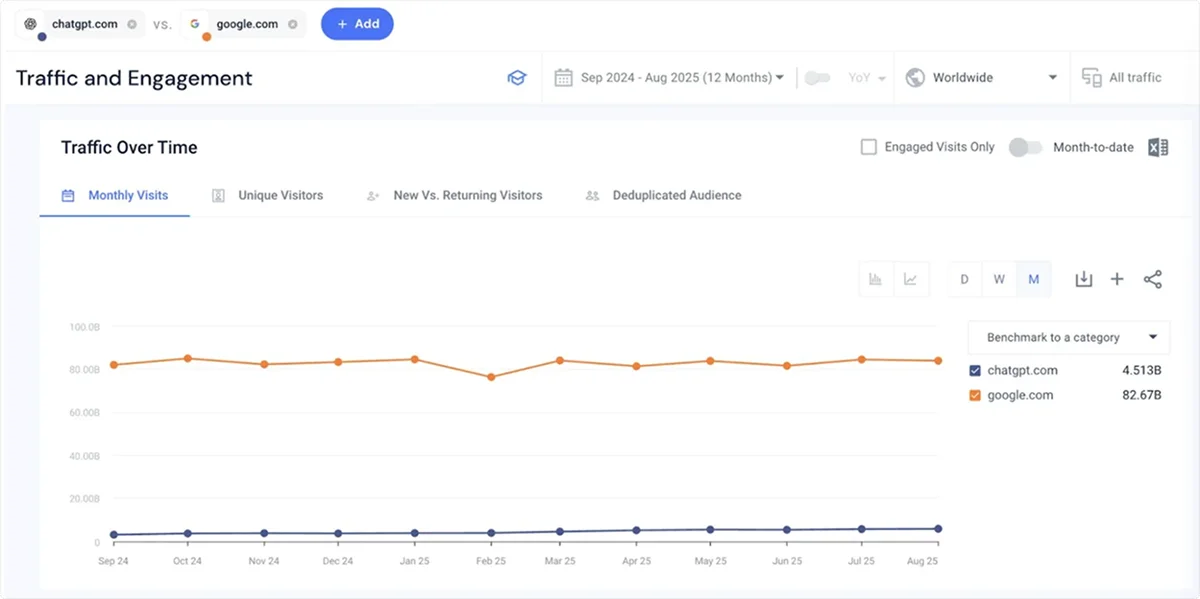Switch chart to bar chart view
Image resolution: width=1200 pixels, height=599 pixels.
[877, 279]
